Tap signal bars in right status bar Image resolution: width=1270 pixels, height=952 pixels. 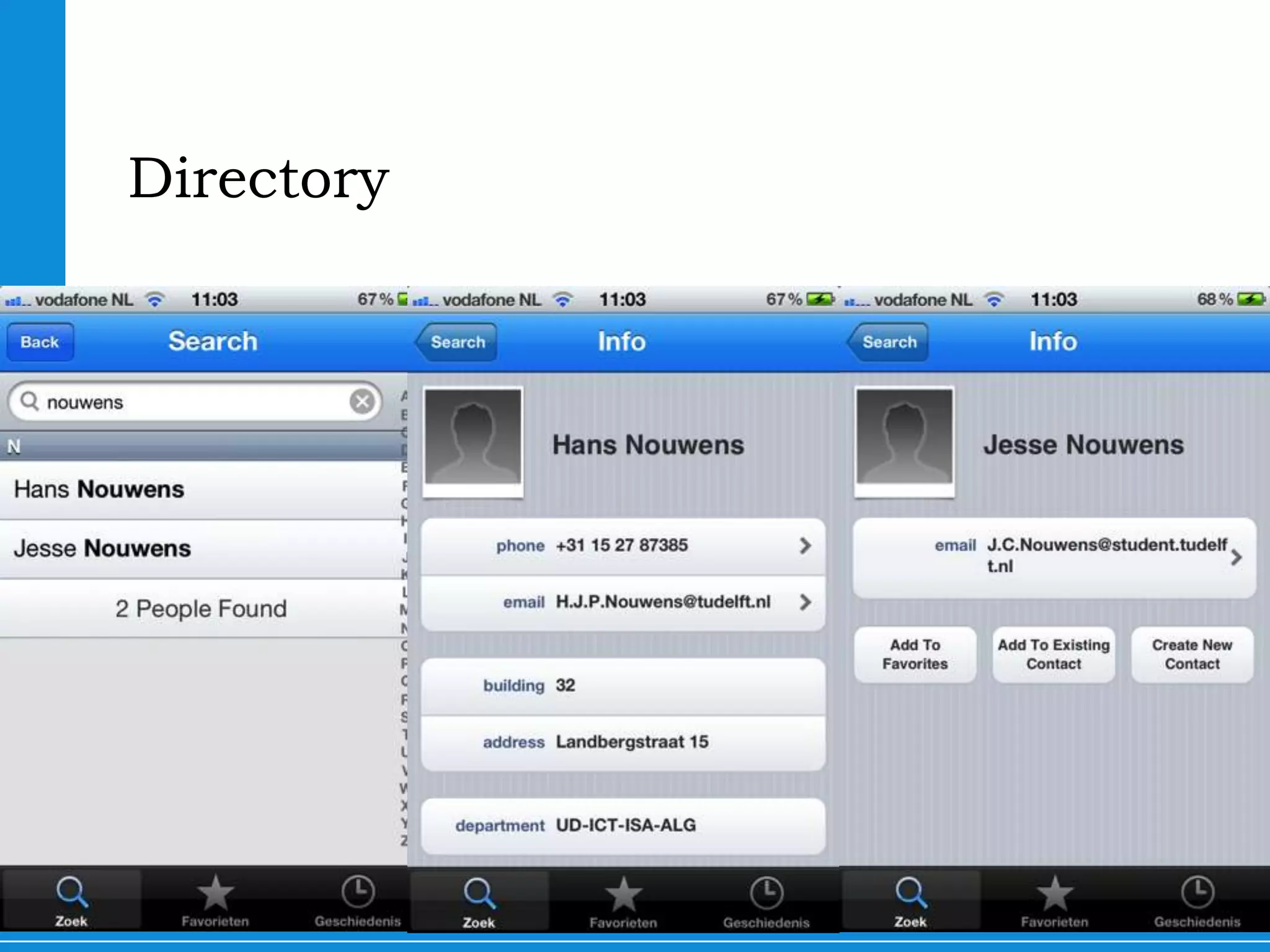point(857,302)
